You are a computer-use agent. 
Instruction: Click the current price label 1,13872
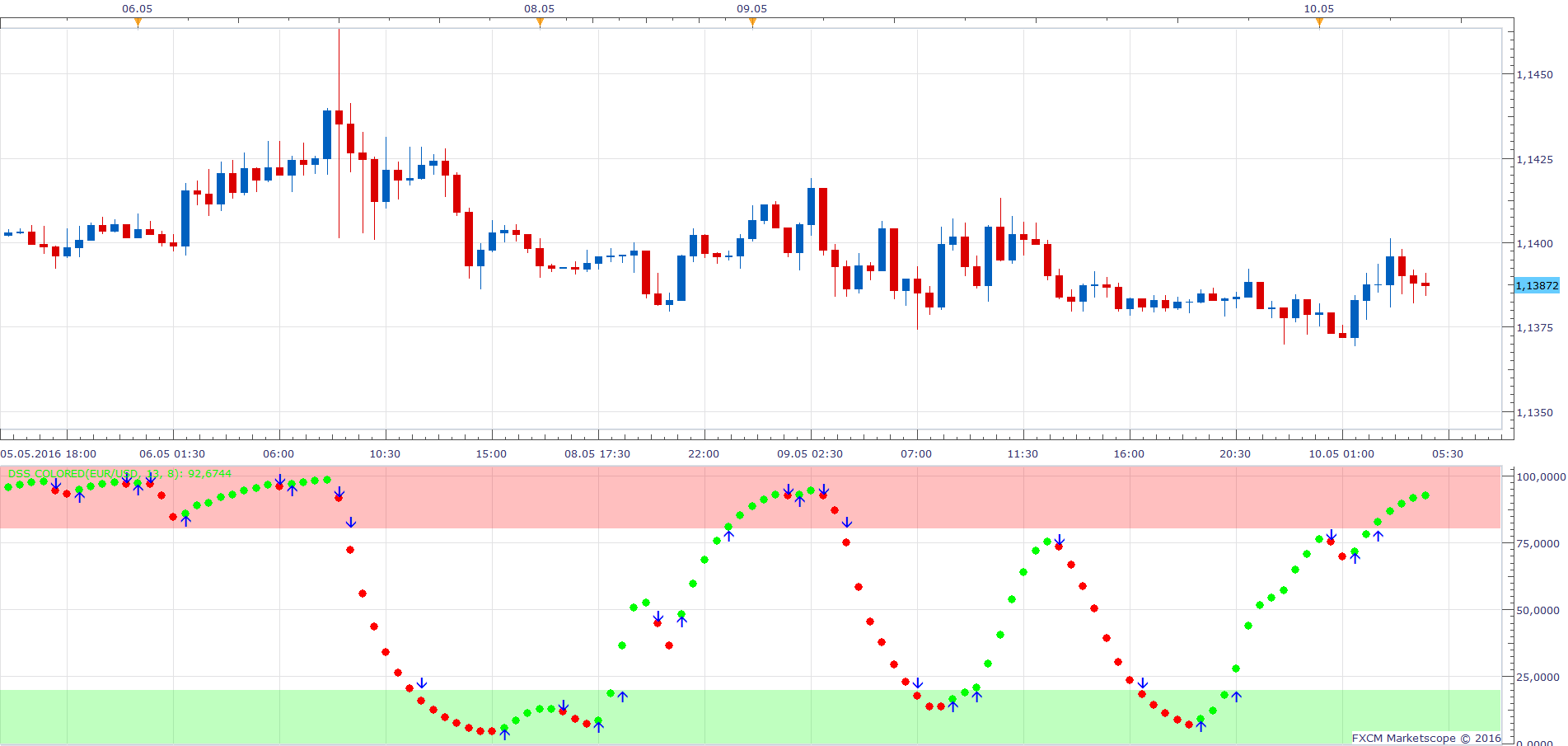click(1538, 285)
